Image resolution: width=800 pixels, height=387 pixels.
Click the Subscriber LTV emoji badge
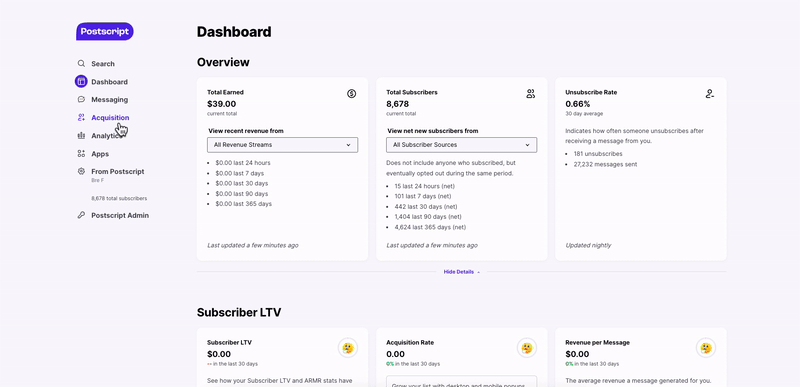point(348,348)
